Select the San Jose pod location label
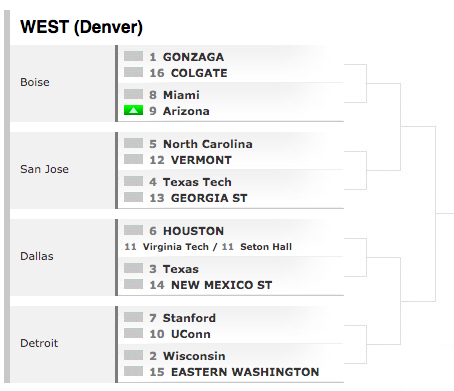454x391 pixels. (x=44, y=169)
